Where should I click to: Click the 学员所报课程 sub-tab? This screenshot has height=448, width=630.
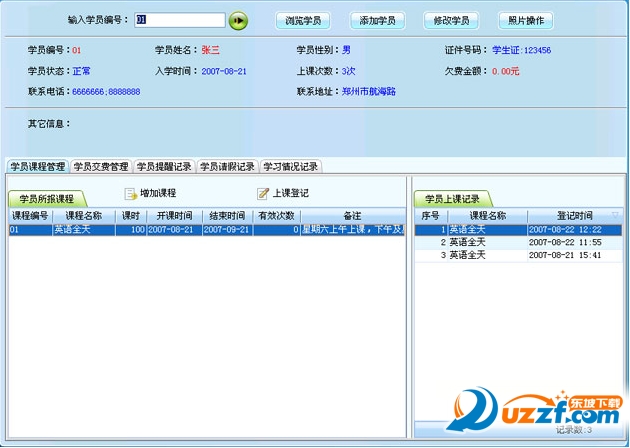(x=47, y=199)
